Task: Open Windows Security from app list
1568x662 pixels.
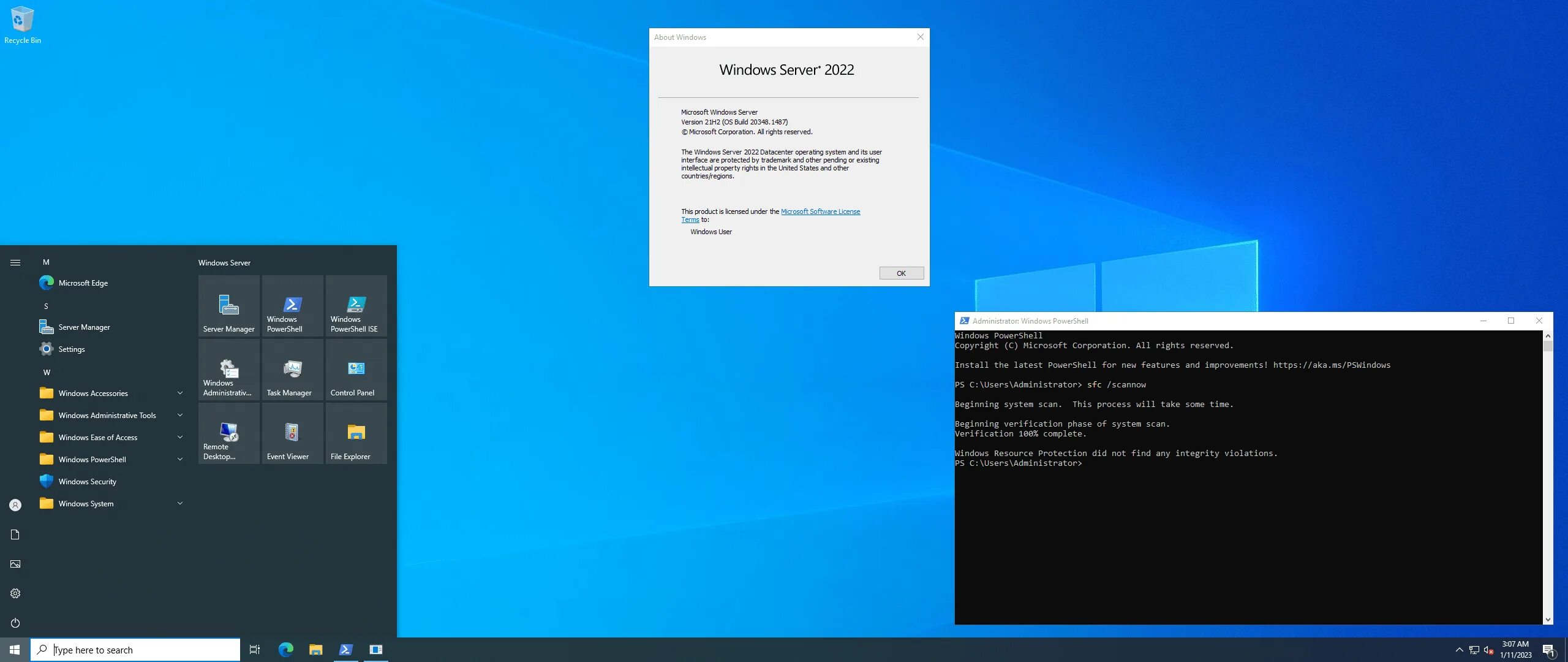Action: click(x=87, y=482)
